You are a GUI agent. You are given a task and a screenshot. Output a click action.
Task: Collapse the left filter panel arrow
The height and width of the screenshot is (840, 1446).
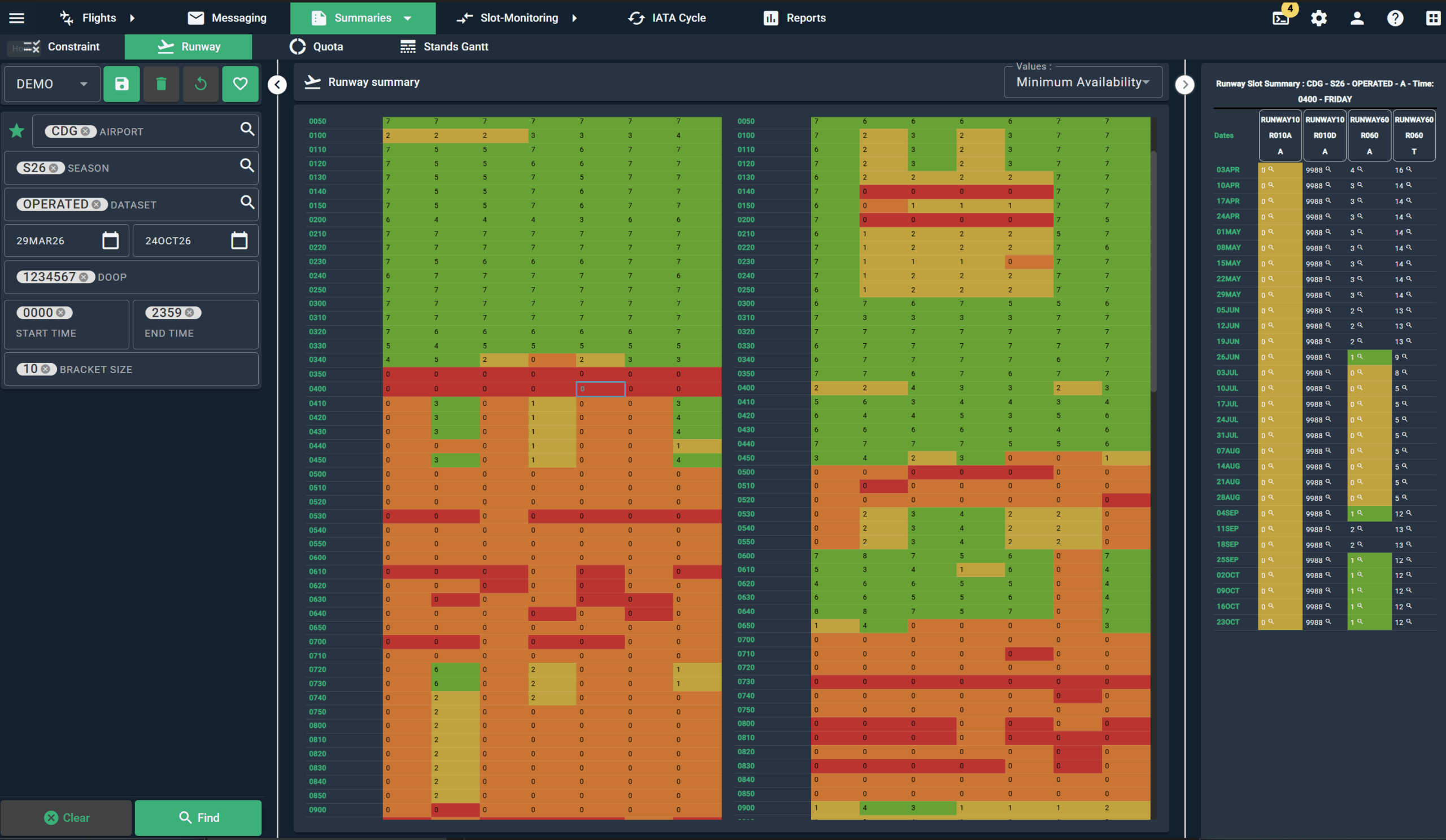click(x=277, y=85)
